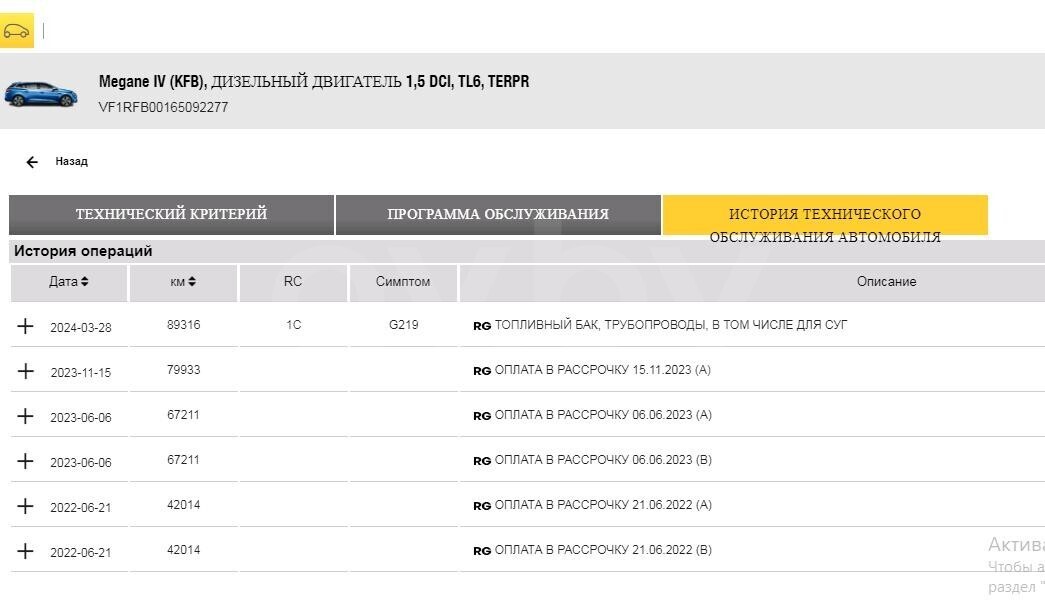The image size is (1045, 600).
Task: Click the symptom code G219
Action: pos(404,325)
